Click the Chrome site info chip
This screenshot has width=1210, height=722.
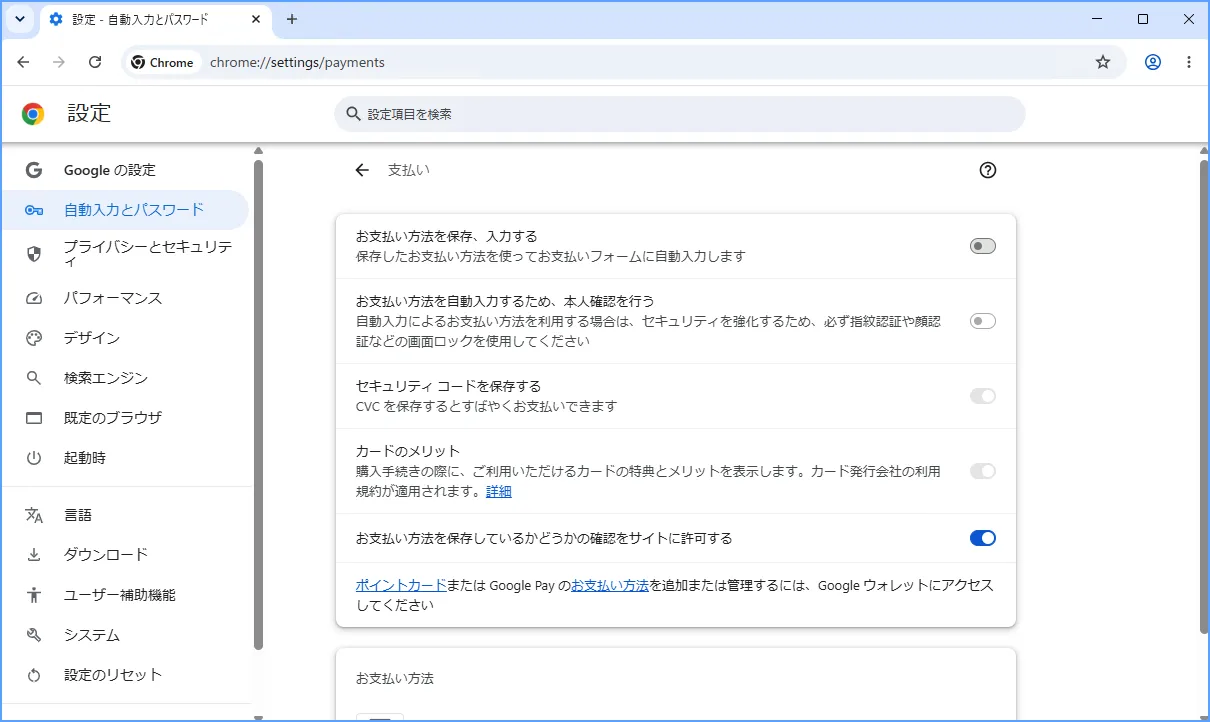(163, 62)
